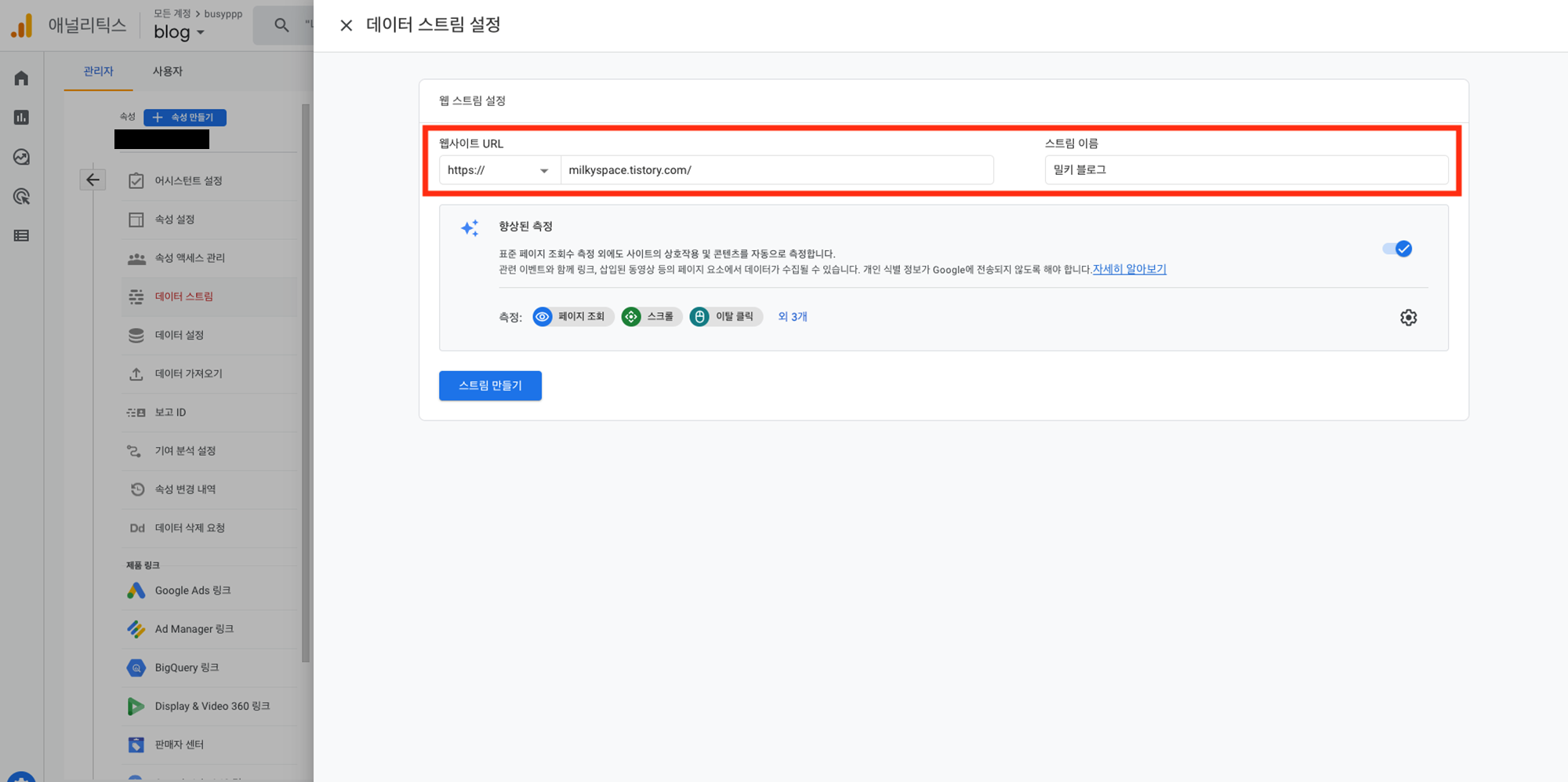Click the 외 3개 link
The image size is (1568, 782).
coord(793,317)
